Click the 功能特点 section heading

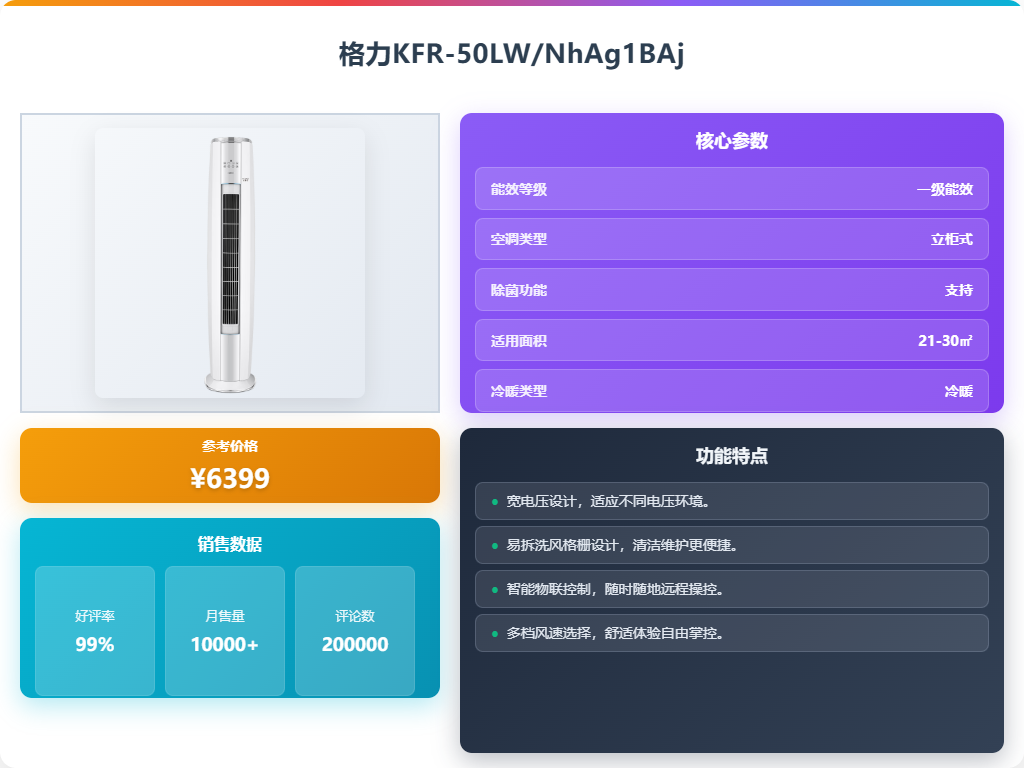coord(731,456)
